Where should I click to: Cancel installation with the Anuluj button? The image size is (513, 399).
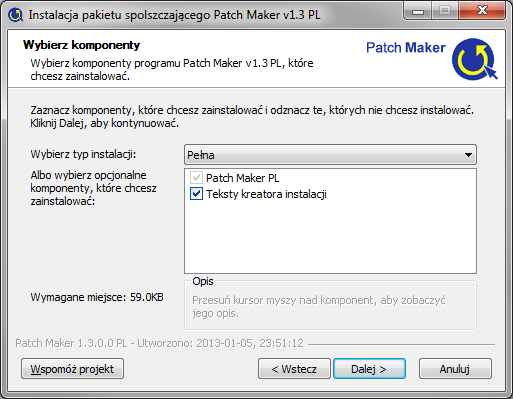pos(455,369)
